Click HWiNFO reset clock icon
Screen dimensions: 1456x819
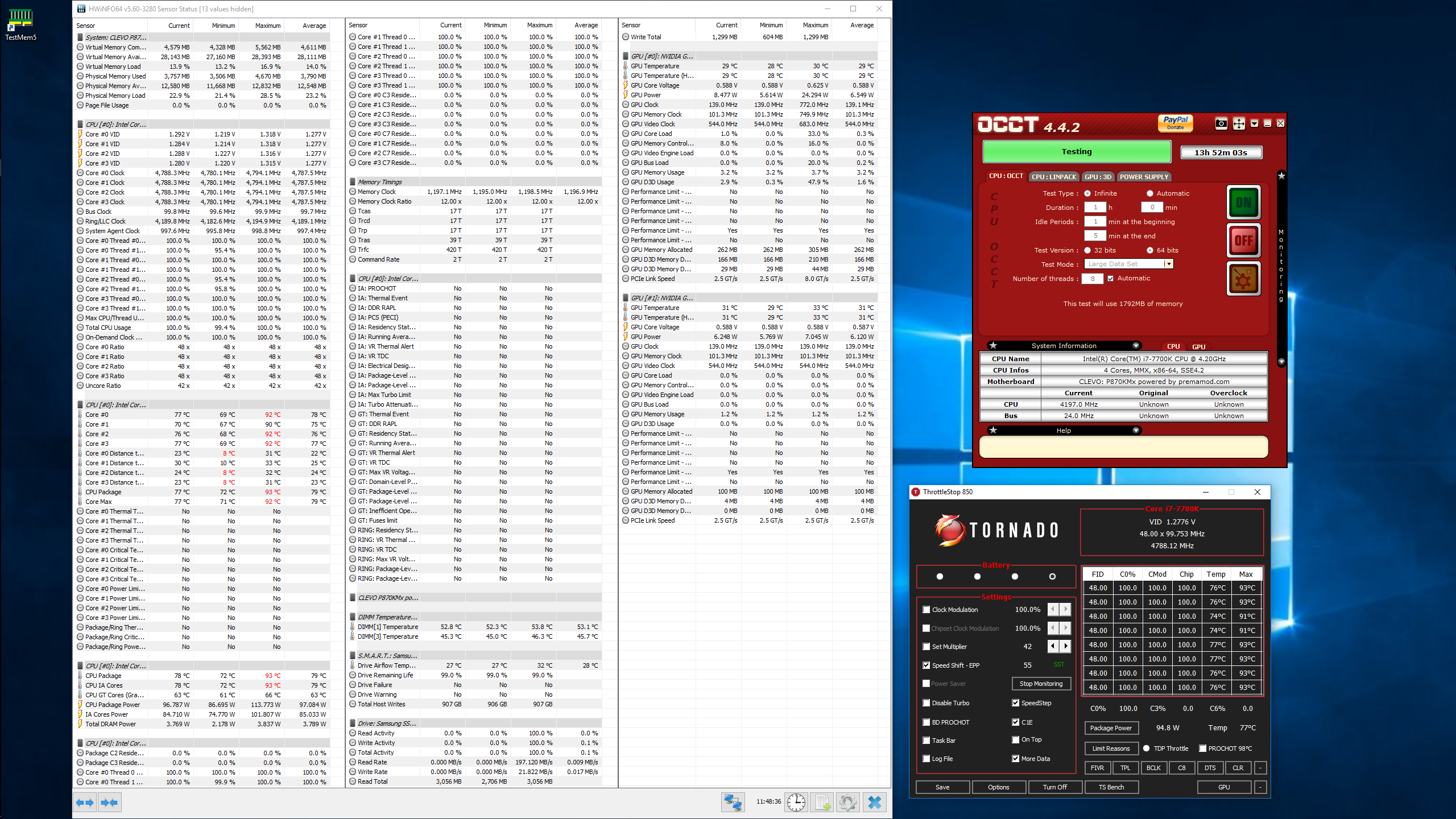point(796,802)
